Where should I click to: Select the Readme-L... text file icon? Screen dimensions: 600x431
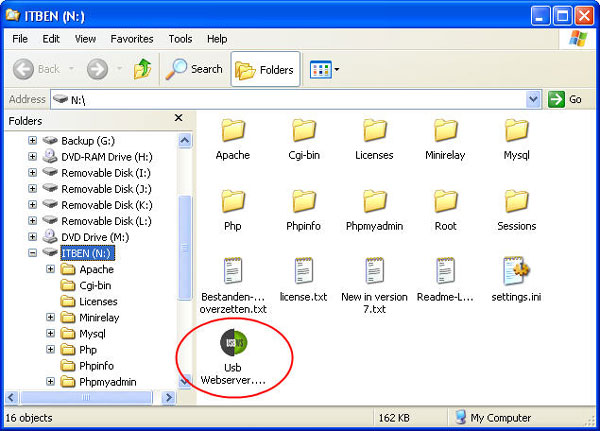click(x=446, y=271)
